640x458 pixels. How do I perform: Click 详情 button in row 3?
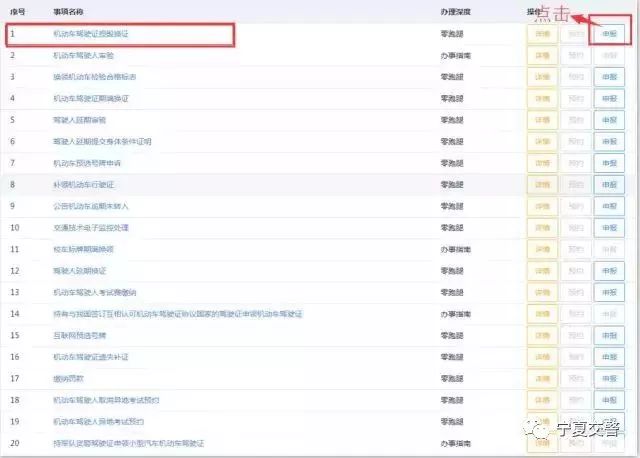pos(542,77)
